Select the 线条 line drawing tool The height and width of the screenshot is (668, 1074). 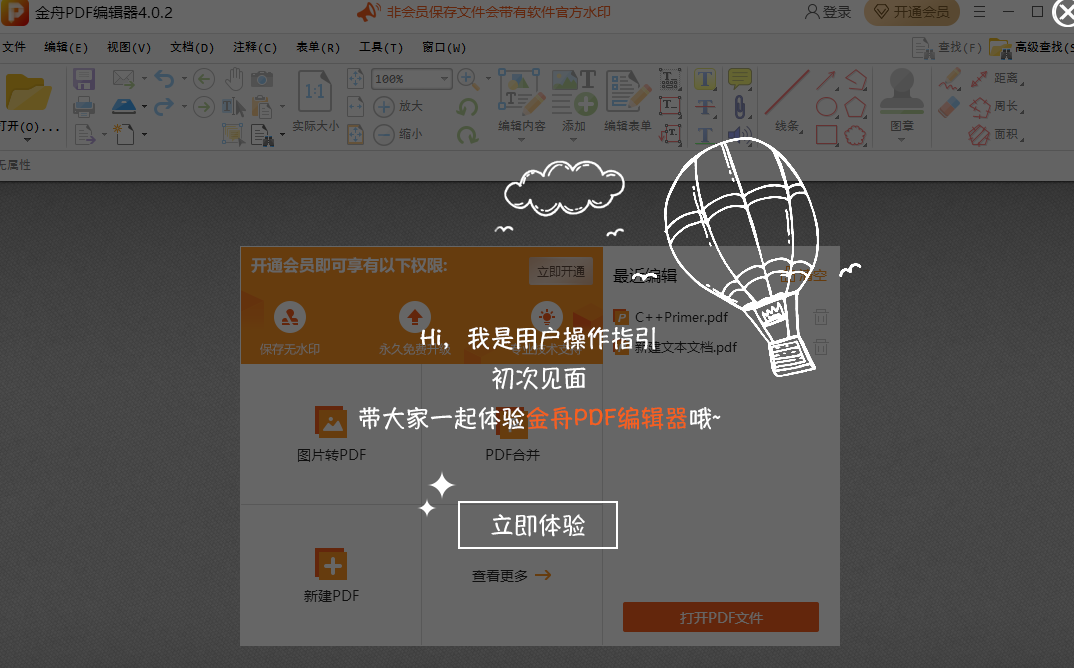787,92
